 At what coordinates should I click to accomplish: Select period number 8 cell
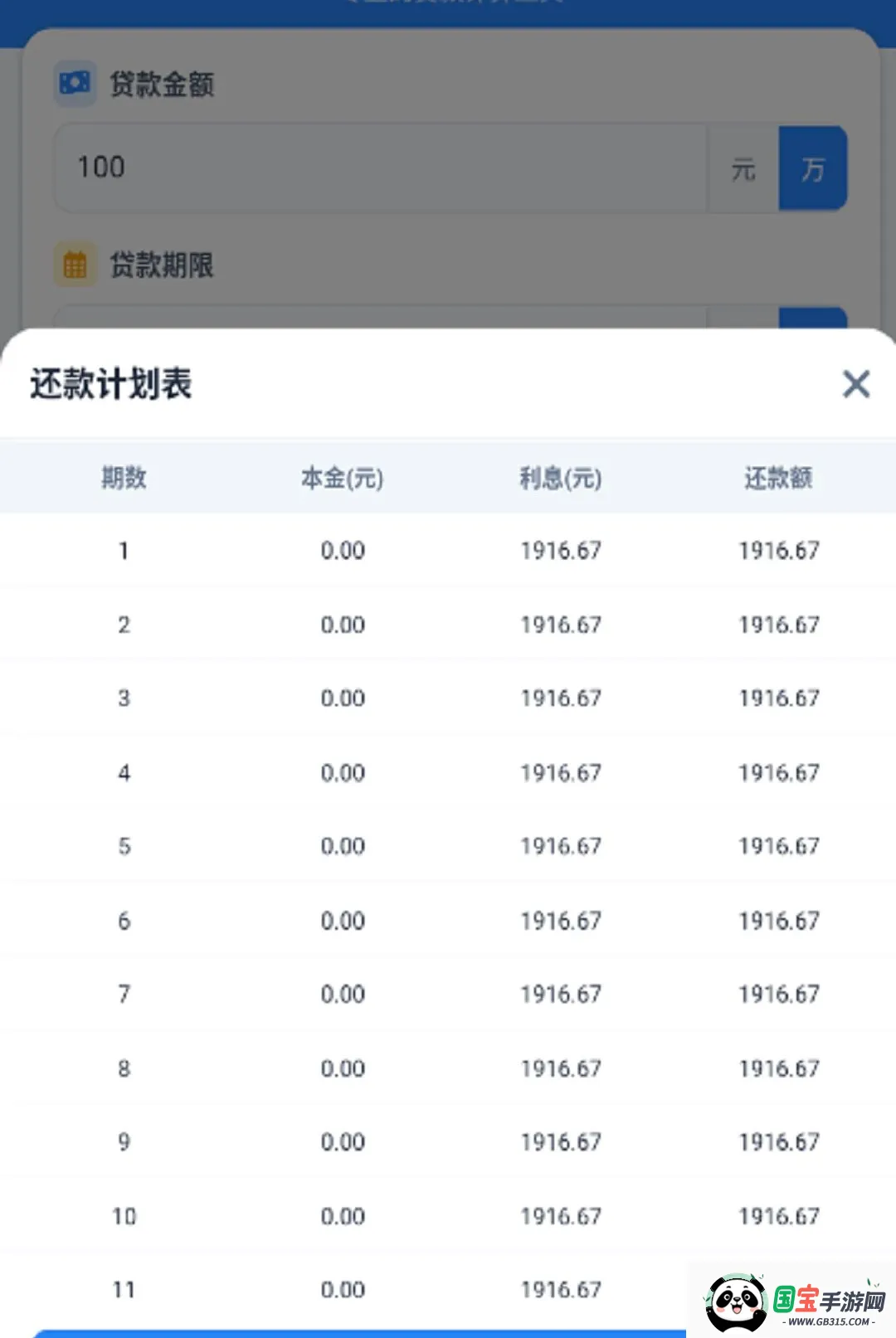124,1068
